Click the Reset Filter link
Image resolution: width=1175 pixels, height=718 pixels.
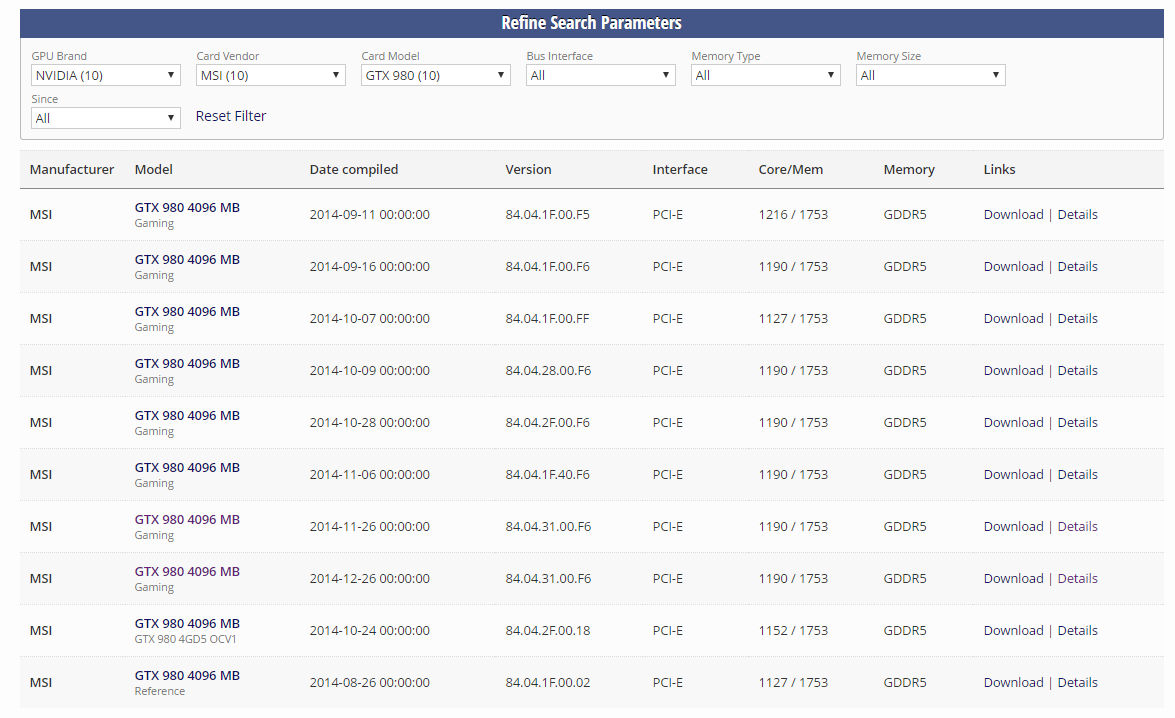click(x=231, y=116)
